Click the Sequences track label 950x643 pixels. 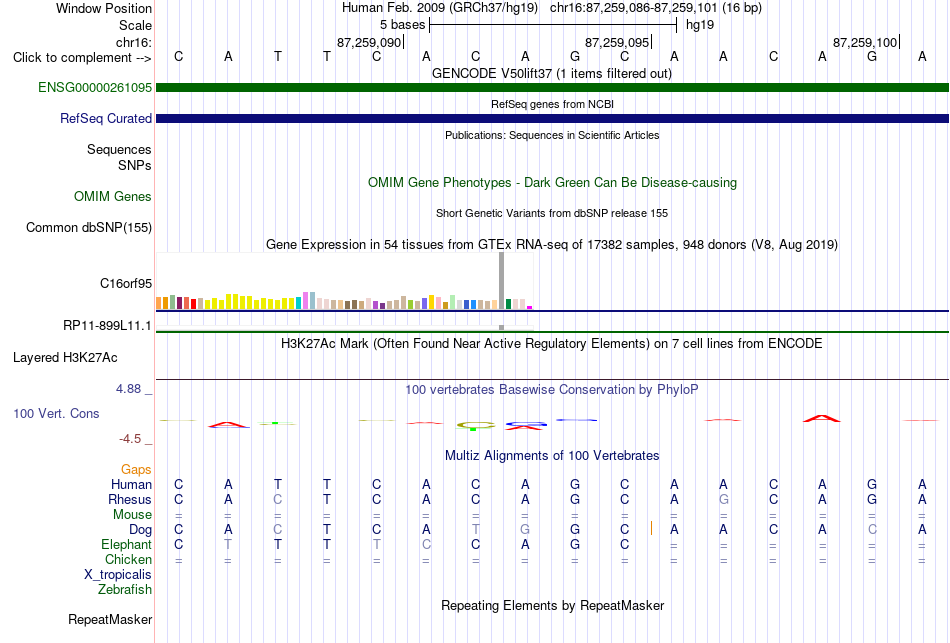tap(119, 150)
